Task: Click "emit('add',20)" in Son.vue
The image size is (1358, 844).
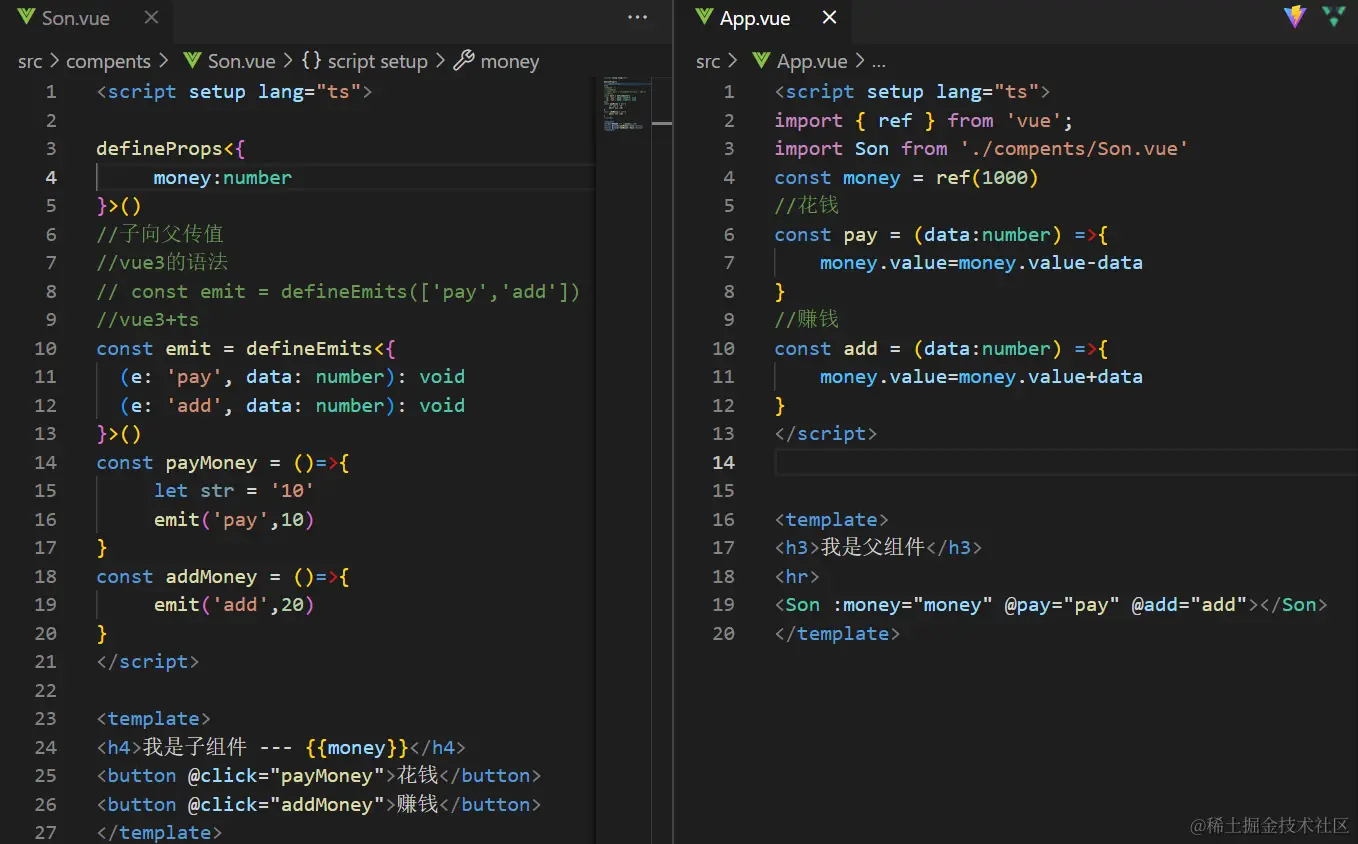Action: pos(234,604)
